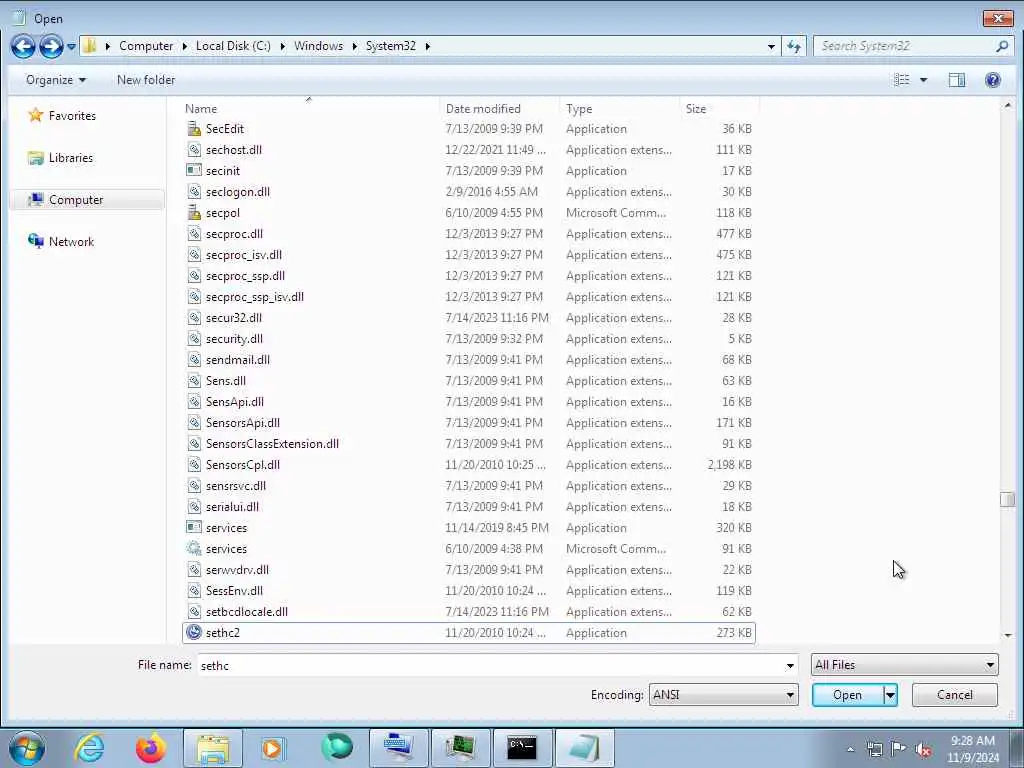Click the System32 breadcrumb

pos(391,46)
